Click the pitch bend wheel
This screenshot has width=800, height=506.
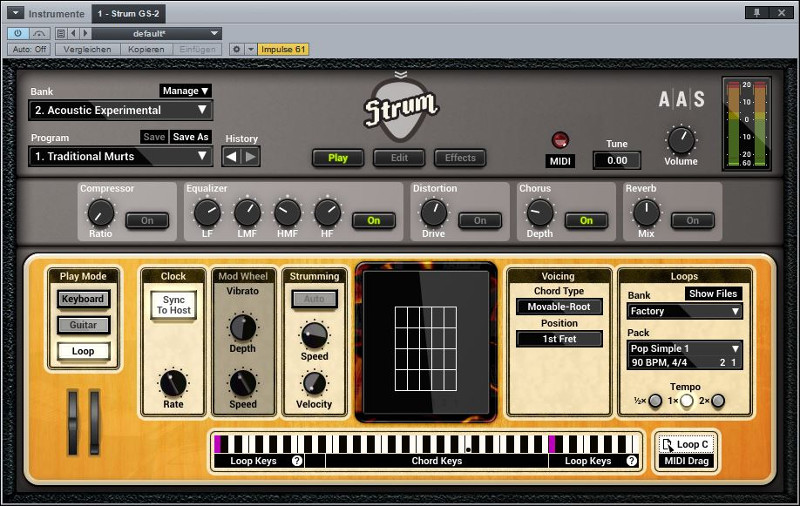point(73,422)
